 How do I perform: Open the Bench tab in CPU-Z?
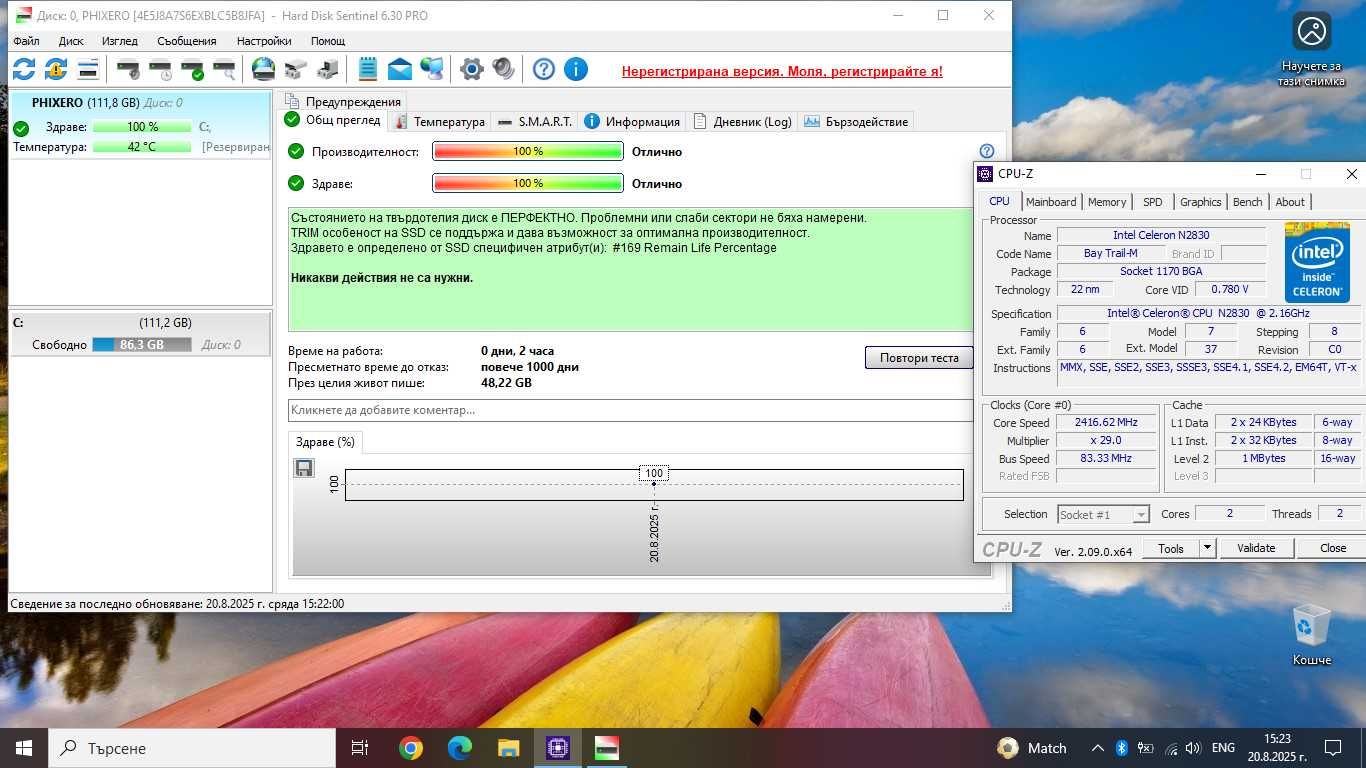click(1247, 201)
